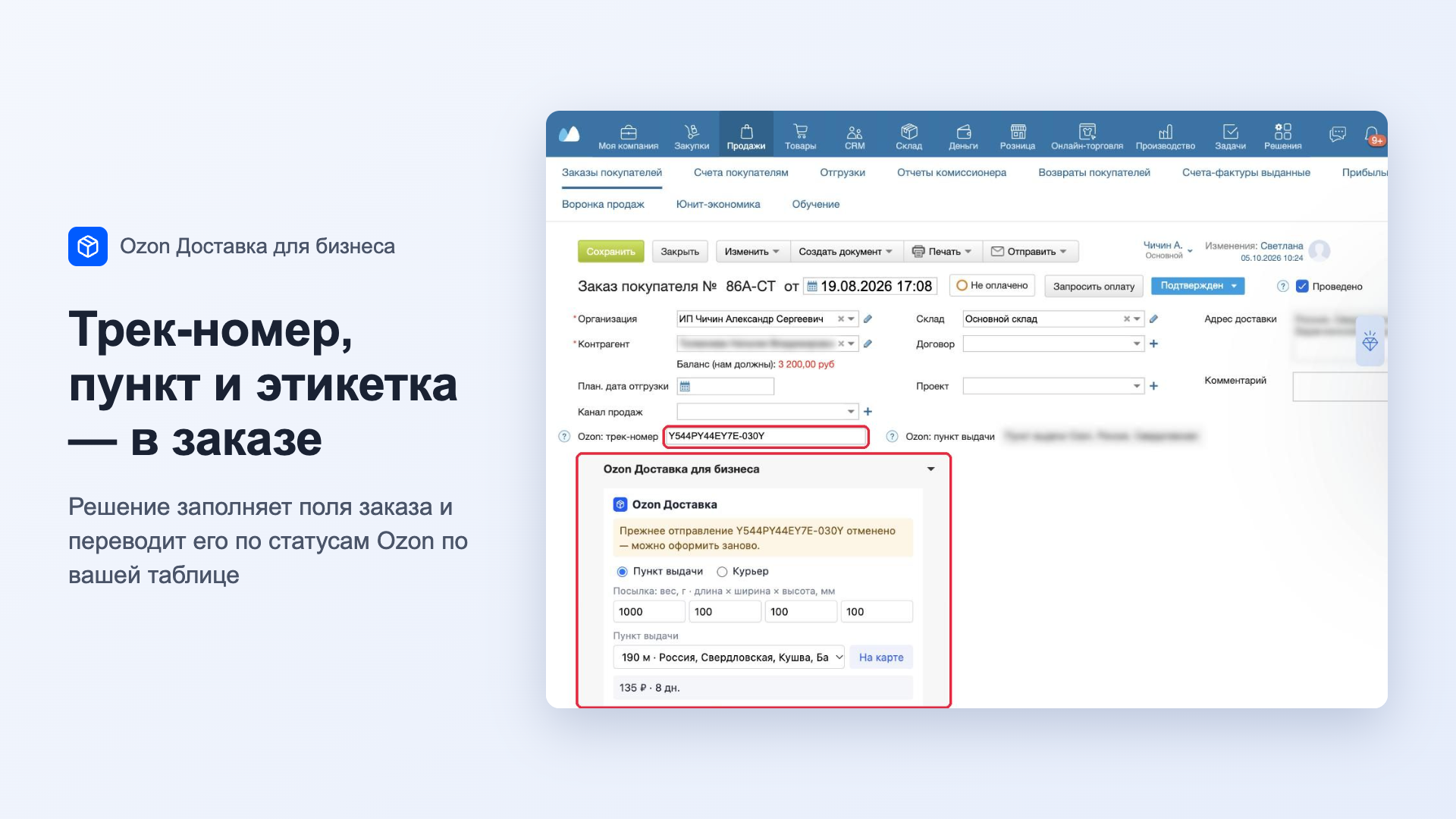Image resolution: width=1456 pixels, height=819 pixels.
Task: Open the Закупки section icon
Action: [x=692, y=132]
